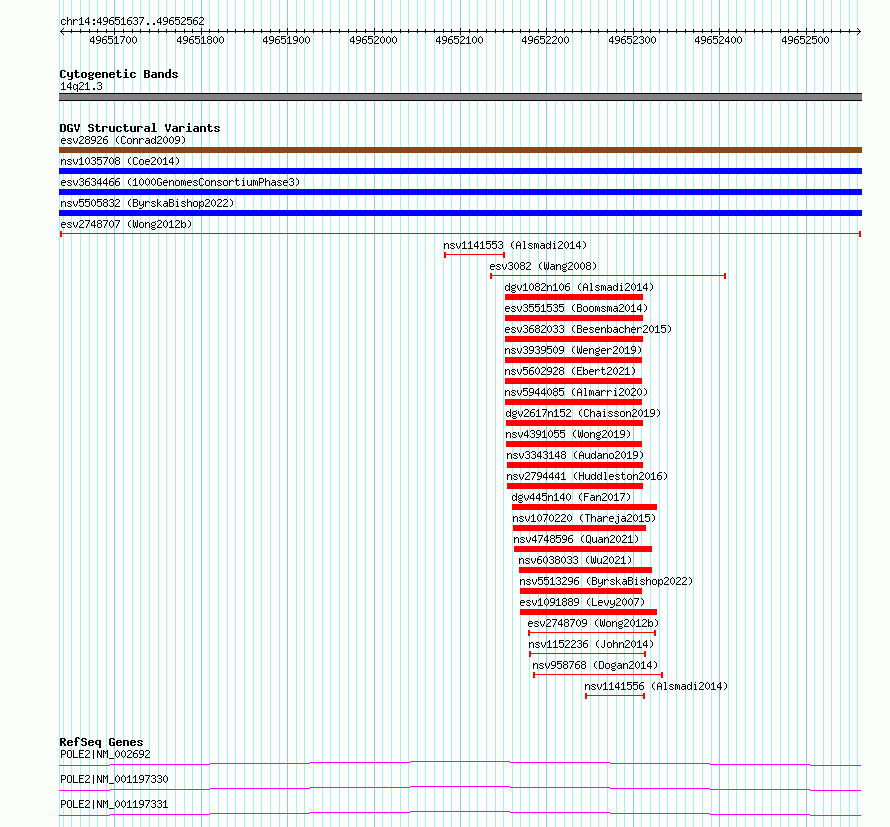Click ruler position 49652300

click(x=632, y=40)
